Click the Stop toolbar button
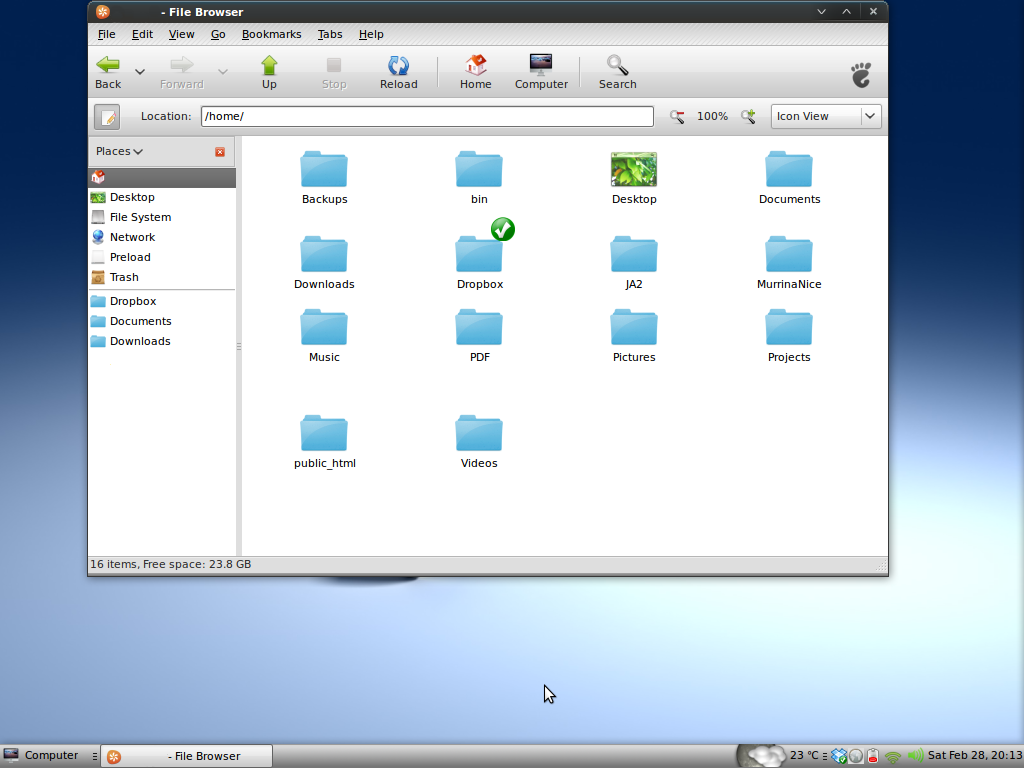This screenshot has height=768, width=1024. (334, 72)
